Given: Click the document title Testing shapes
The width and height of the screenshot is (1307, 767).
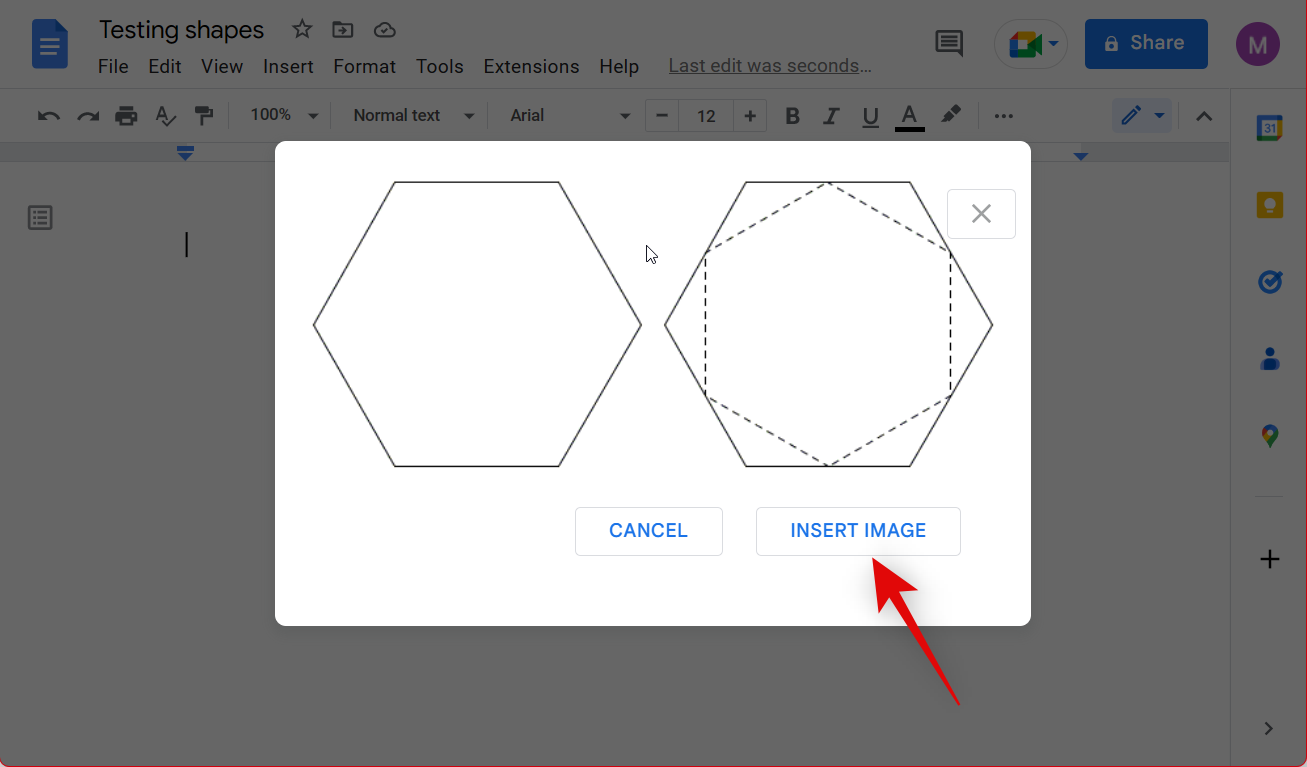Looking at the screenshot, I should tap(181, 30).
